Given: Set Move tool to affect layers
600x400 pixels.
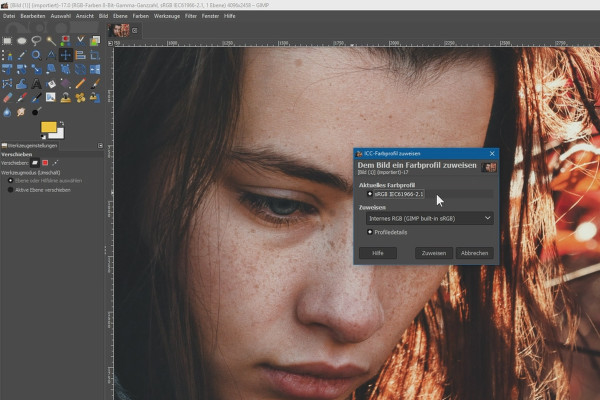Looking at the screenshot, I should (35, 163).
